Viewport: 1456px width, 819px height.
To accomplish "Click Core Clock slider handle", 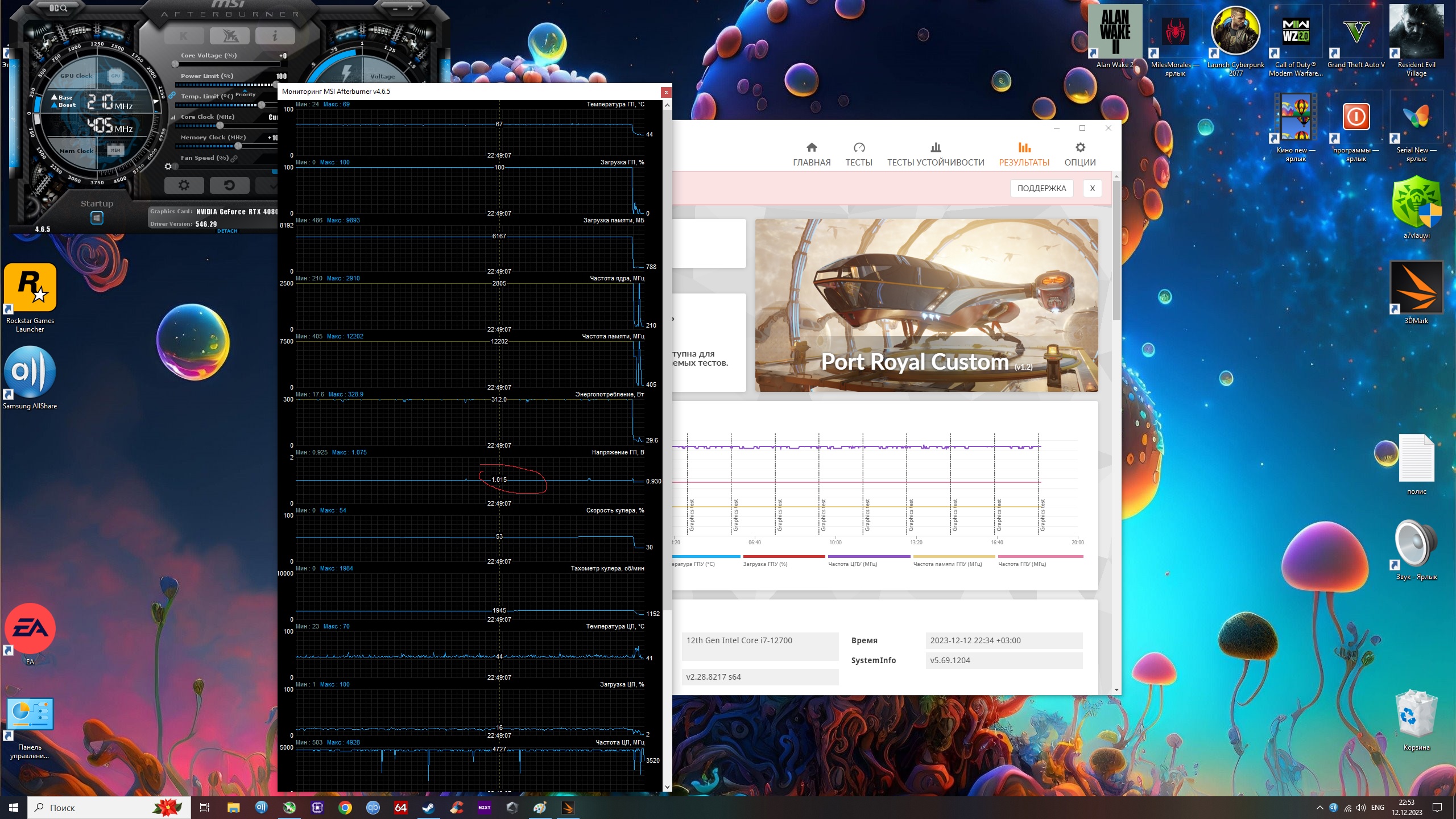I will pyautogui.click(x=220, y=126).
